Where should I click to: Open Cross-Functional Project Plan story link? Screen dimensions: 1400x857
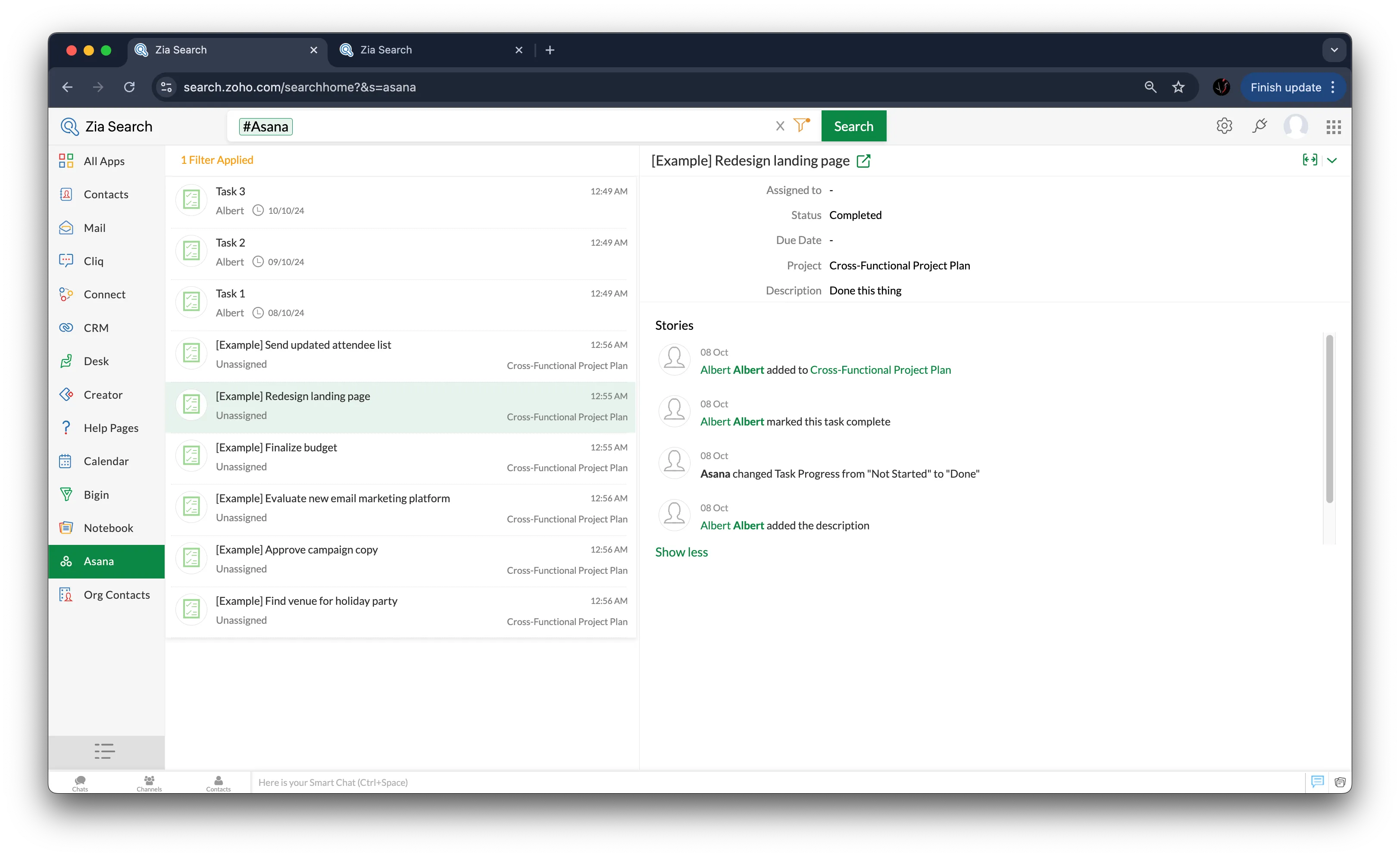pyautogui.click(x=880, y=370)
